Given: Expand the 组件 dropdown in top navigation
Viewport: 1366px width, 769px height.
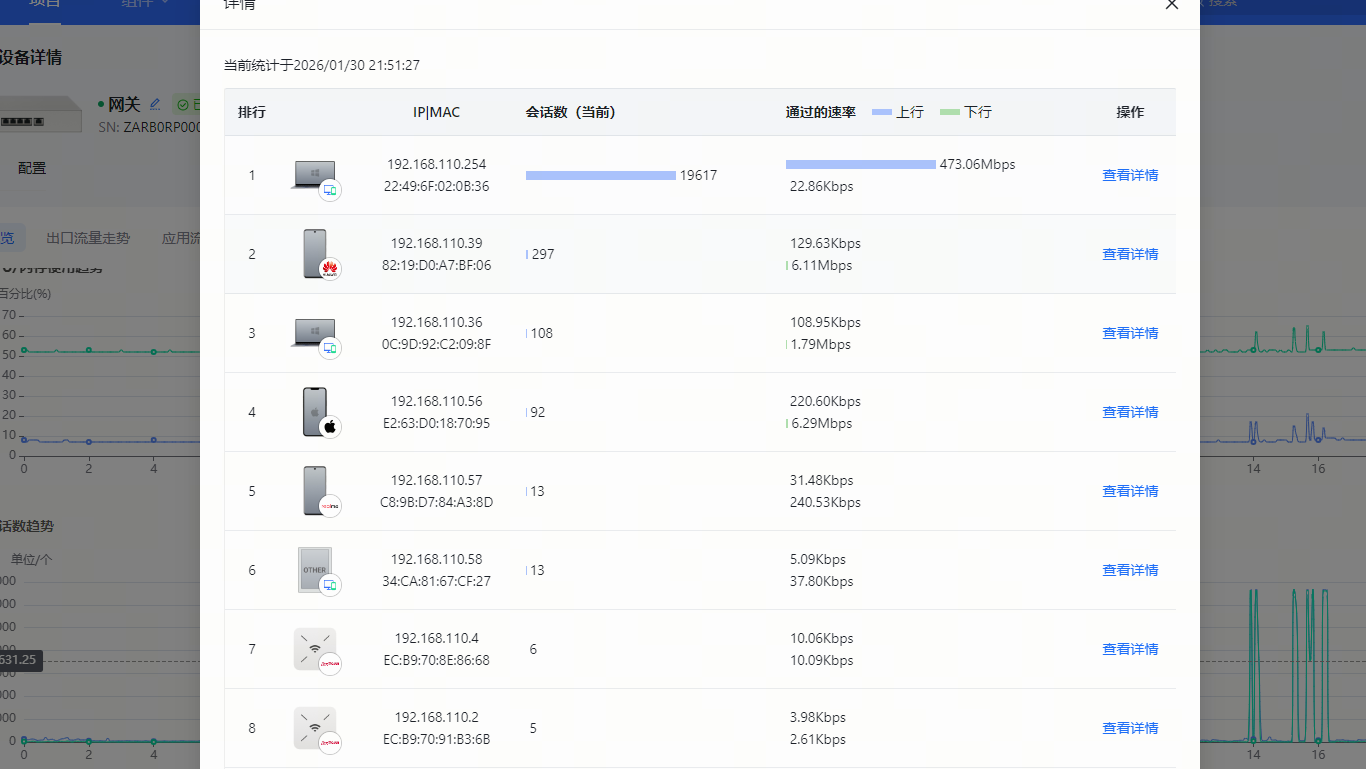Looking at the screenshot, I should pyautogui.click(x=145, y=3).
